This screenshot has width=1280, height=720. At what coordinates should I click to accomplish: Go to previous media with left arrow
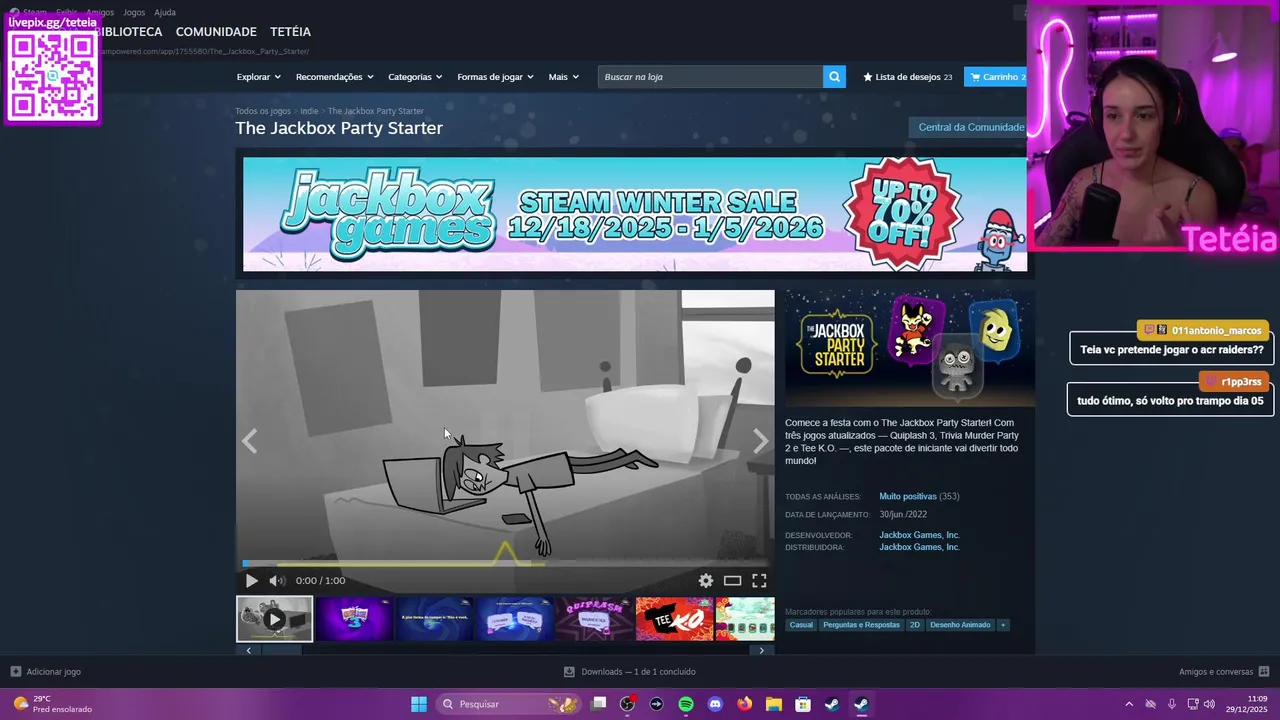coord(250,441)
